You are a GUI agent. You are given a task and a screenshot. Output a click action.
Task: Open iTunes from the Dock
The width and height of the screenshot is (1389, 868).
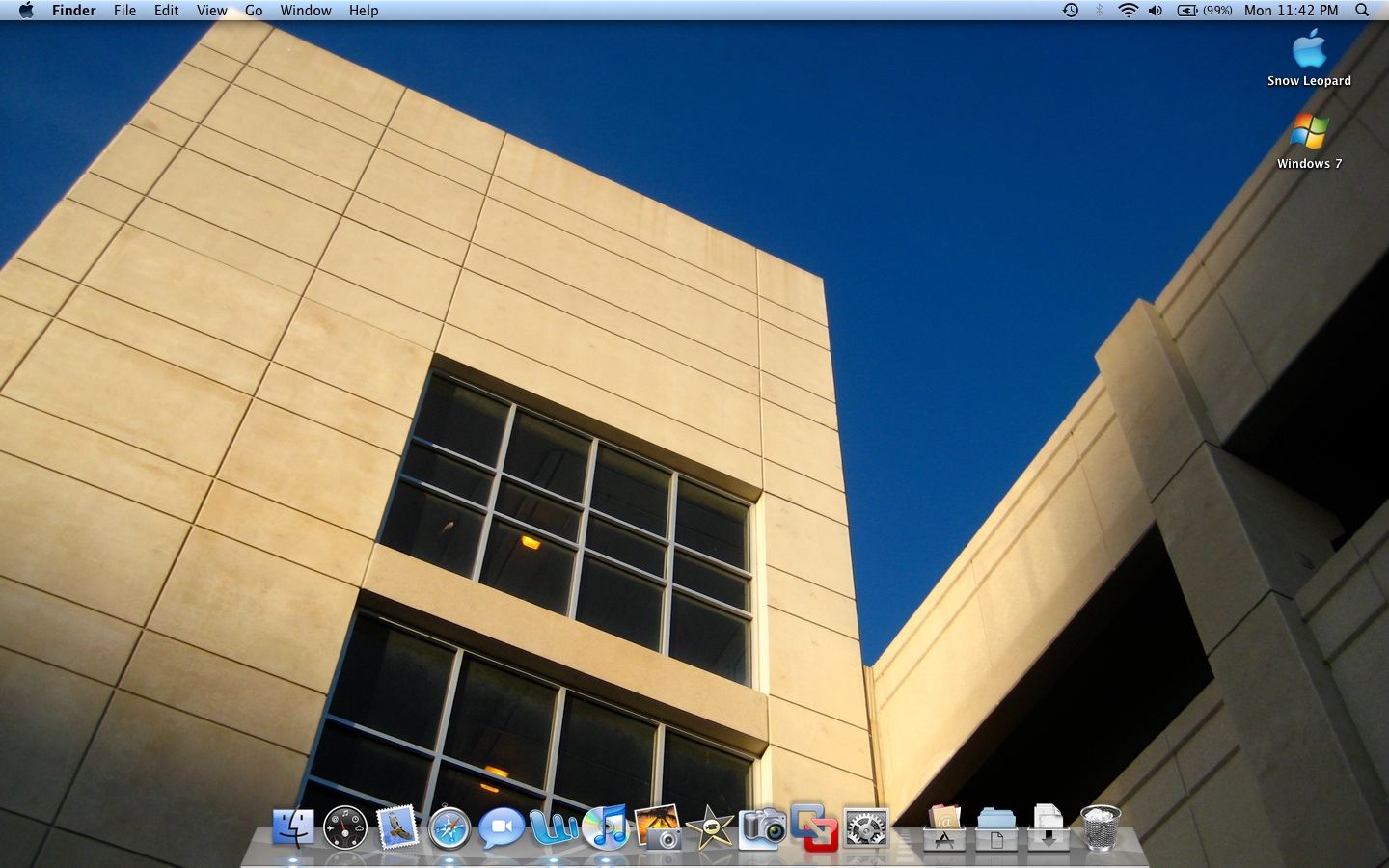[x=606, y=827]
